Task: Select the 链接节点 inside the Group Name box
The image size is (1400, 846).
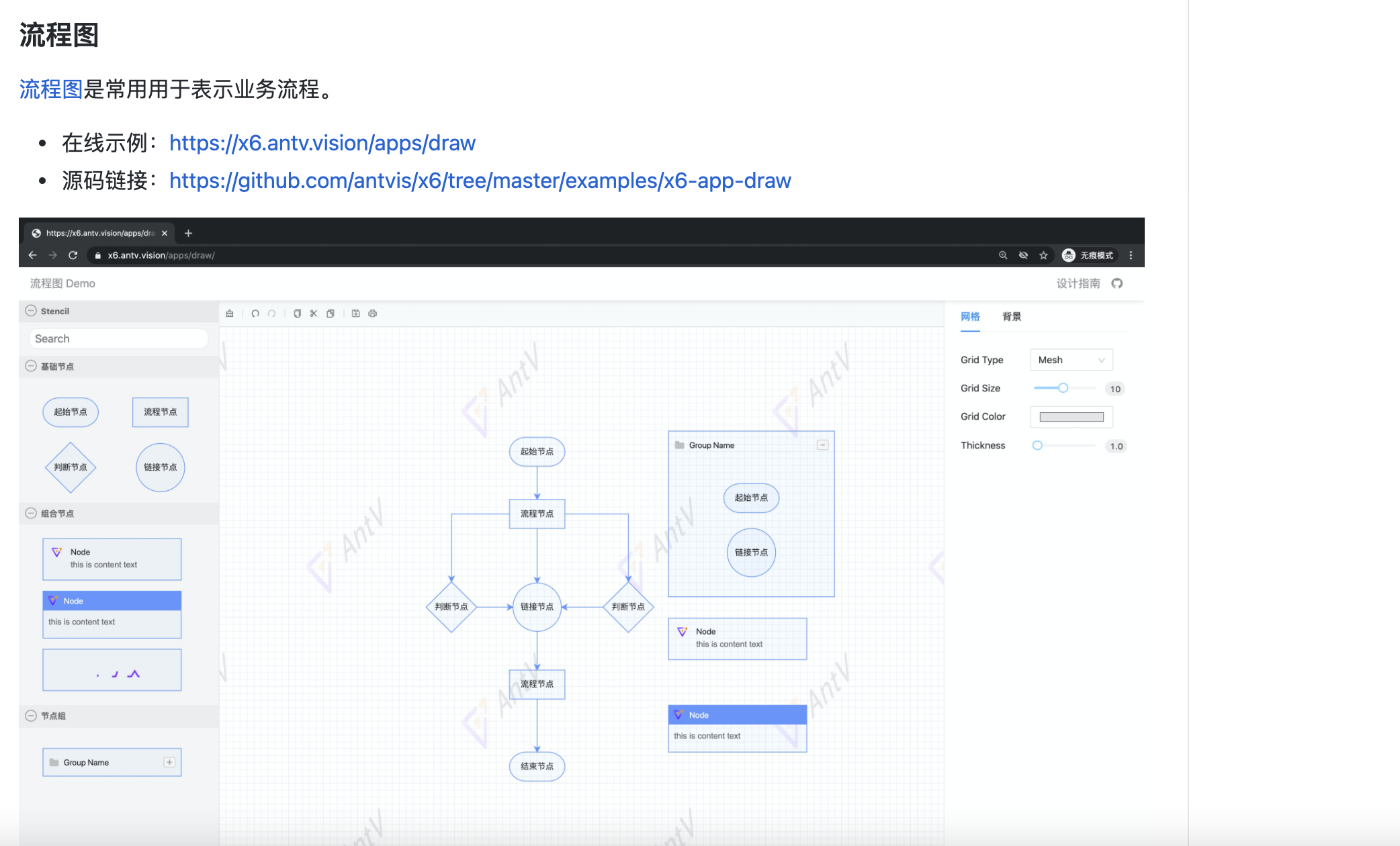Action: [x=751, y=552]
